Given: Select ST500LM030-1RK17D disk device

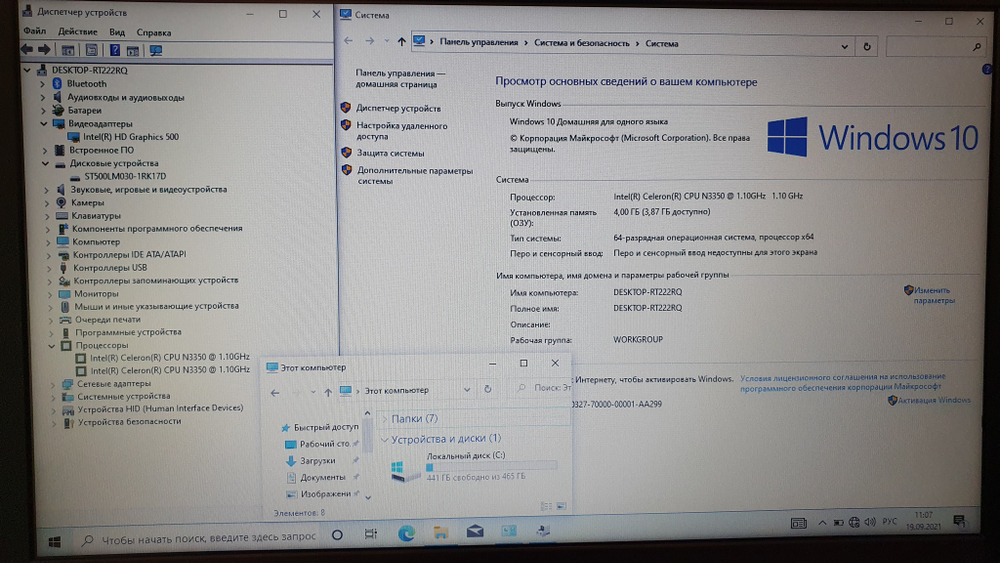Looking at the screenshot, I should (125, 176).
